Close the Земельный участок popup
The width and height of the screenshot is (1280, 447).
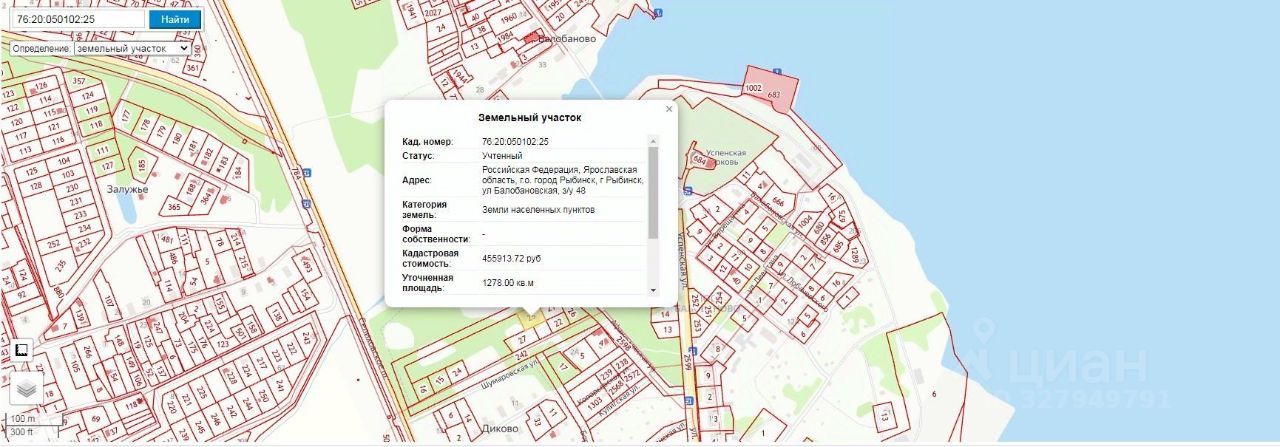669,109
